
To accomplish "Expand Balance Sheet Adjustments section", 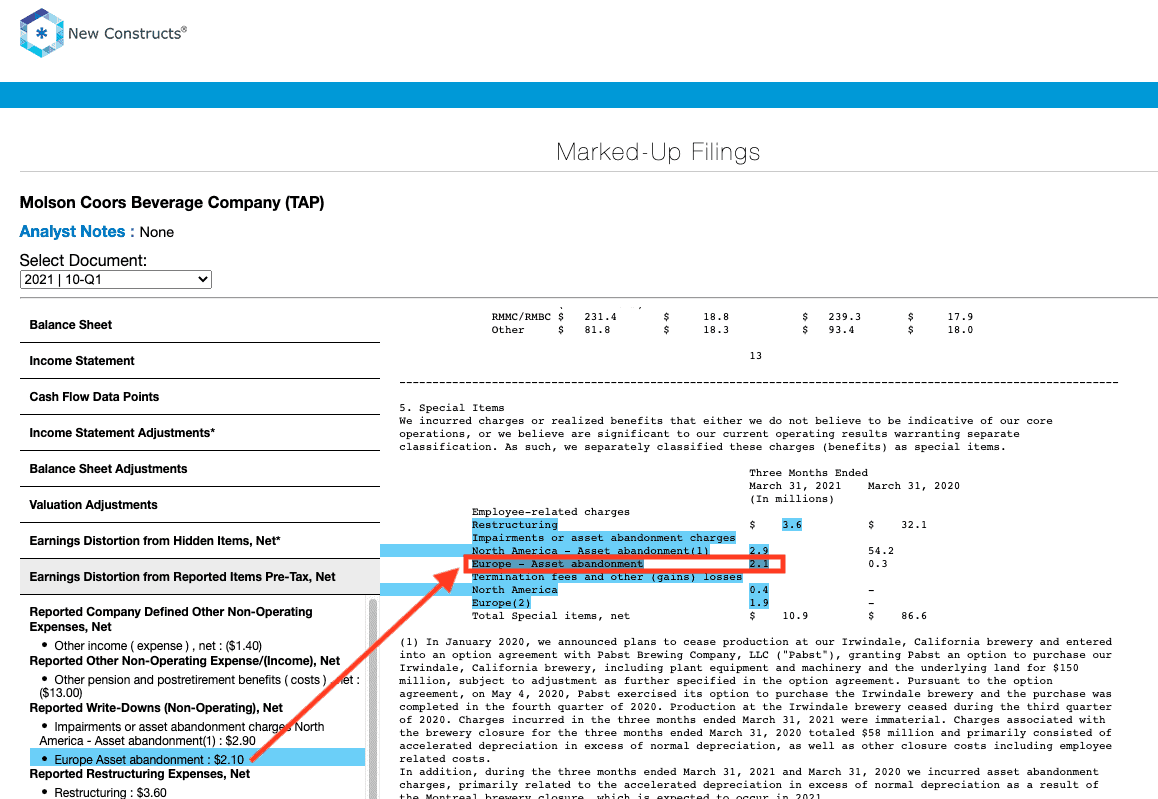I will pos(199,470).
